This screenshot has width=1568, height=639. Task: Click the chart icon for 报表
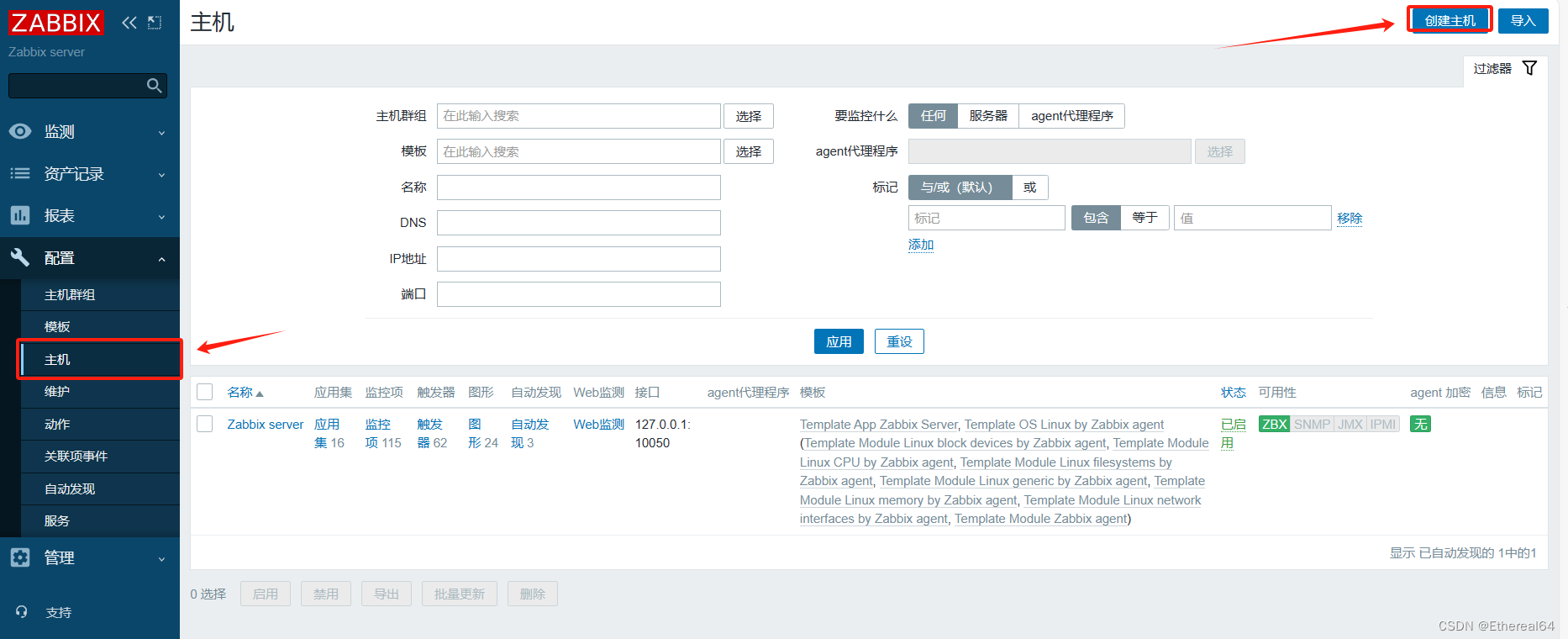point(20,215)
